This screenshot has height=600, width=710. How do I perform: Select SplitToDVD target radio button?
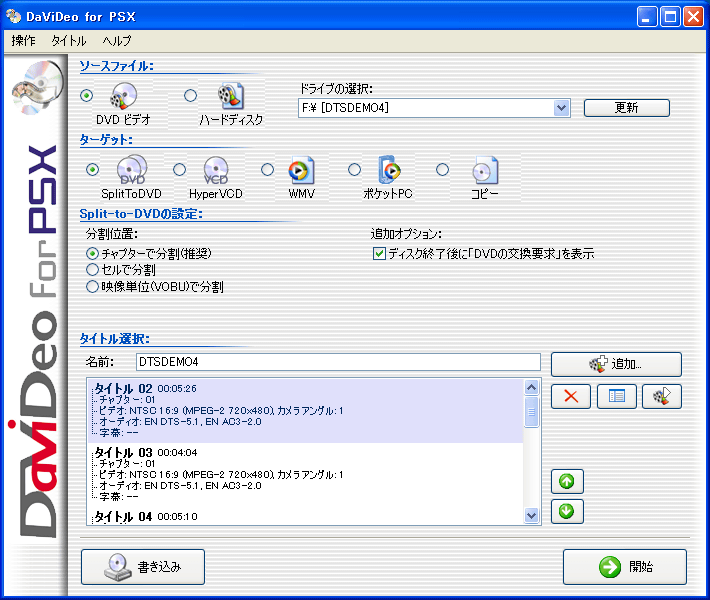pos(92,170)
